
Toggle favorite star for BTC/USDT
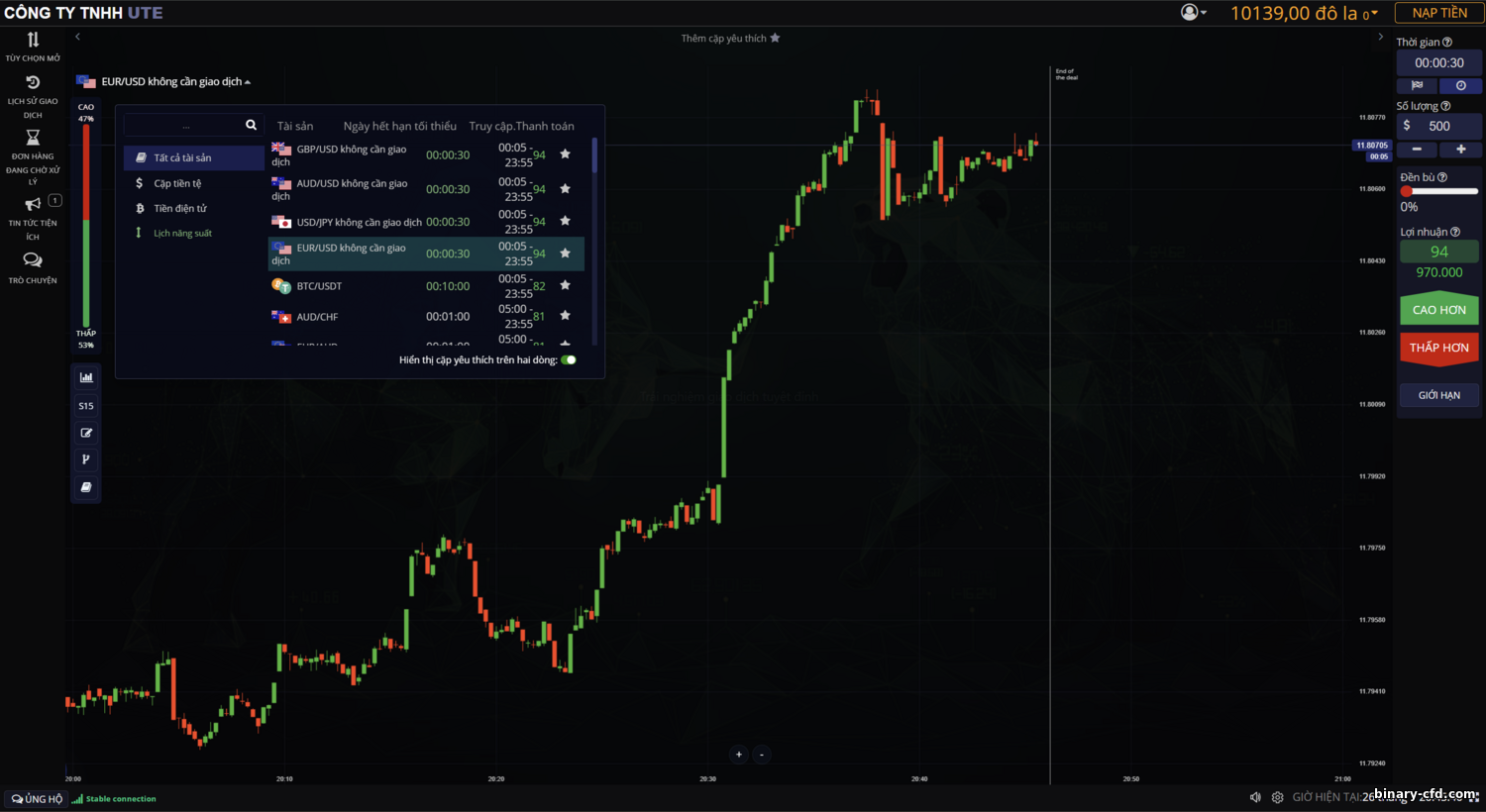pyautogui.click(x=565, y=285)
